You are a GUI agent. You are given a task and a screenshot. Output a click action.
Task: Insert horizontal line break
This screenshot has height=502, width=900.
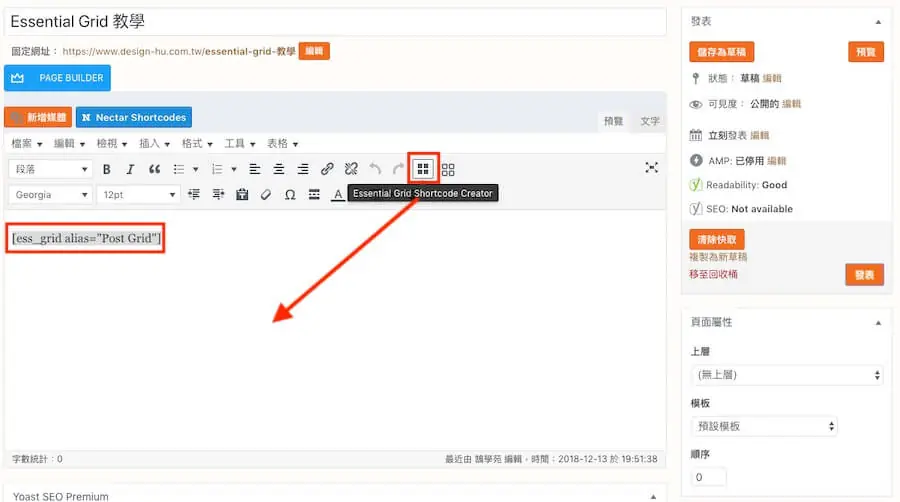point(314,194)
